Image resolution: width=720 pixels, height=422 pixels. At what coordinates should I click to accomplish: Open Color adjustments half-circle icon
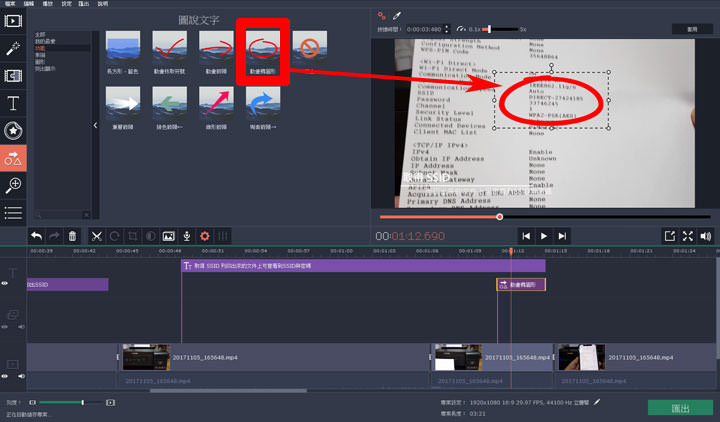point(150,236)
